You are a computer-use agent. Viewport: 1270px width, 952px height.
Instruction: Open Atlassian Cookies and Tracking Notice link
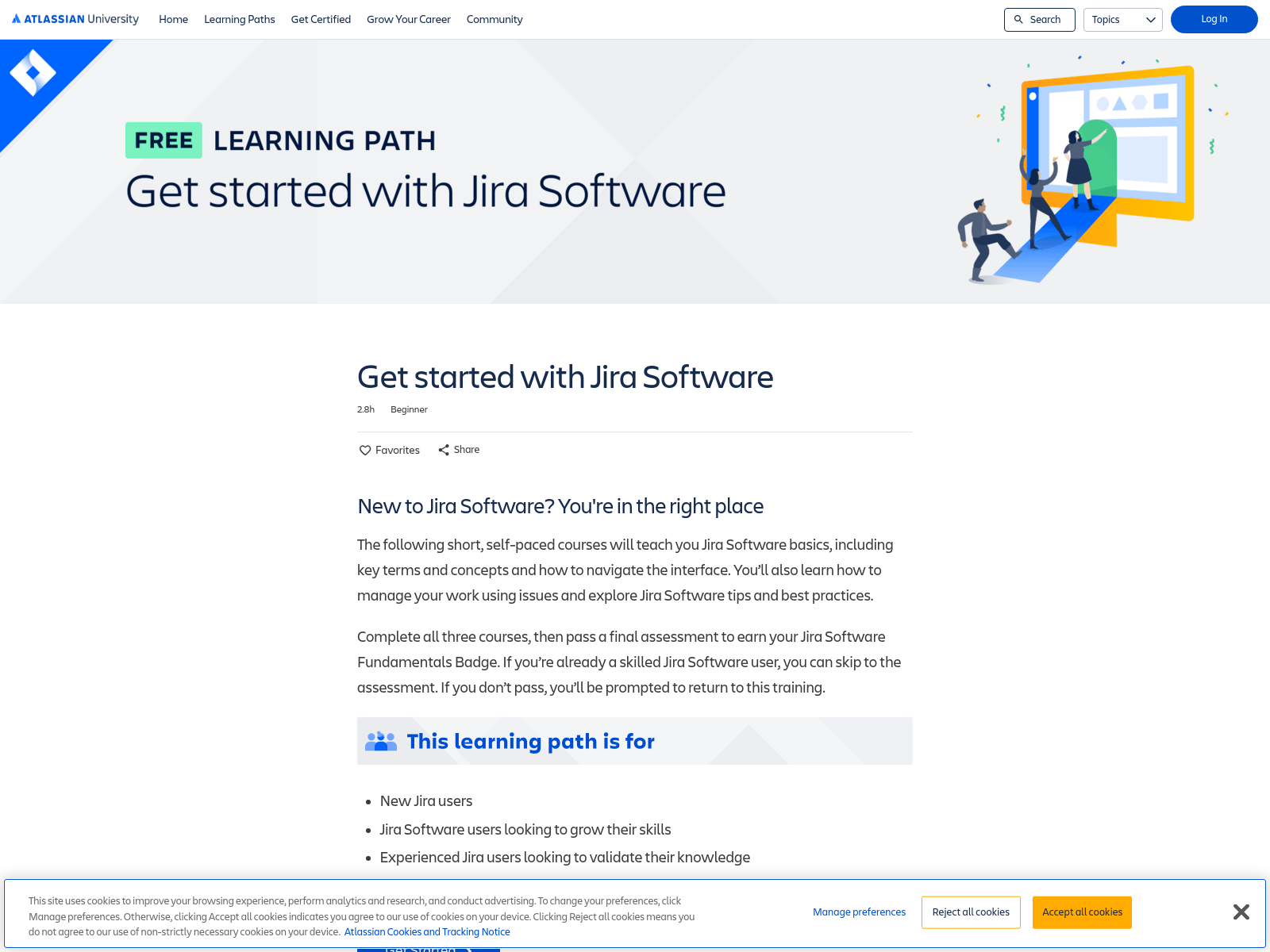coord(427,931)
